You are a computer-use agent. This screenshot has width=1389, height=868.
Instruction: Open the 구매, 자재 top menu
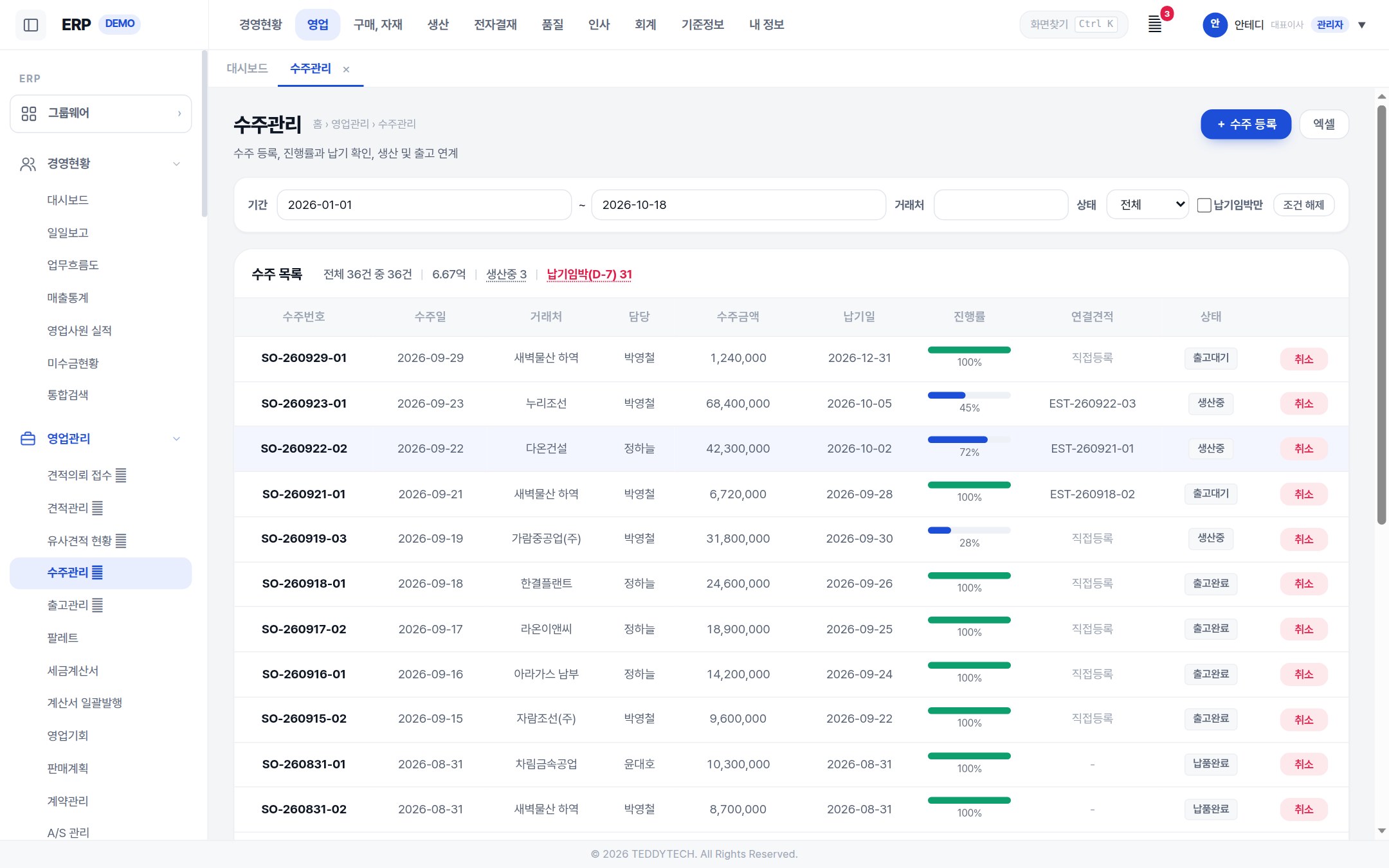pos(378,24)
